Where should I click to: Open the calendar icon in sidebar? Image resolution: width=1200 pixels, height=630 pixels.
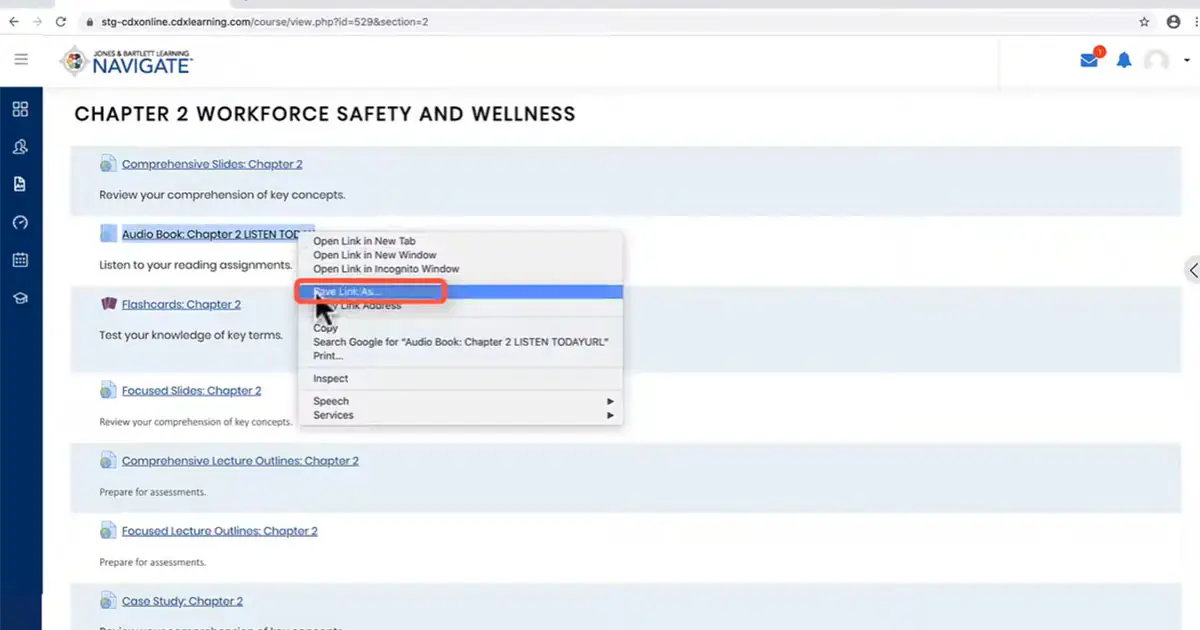20,260
